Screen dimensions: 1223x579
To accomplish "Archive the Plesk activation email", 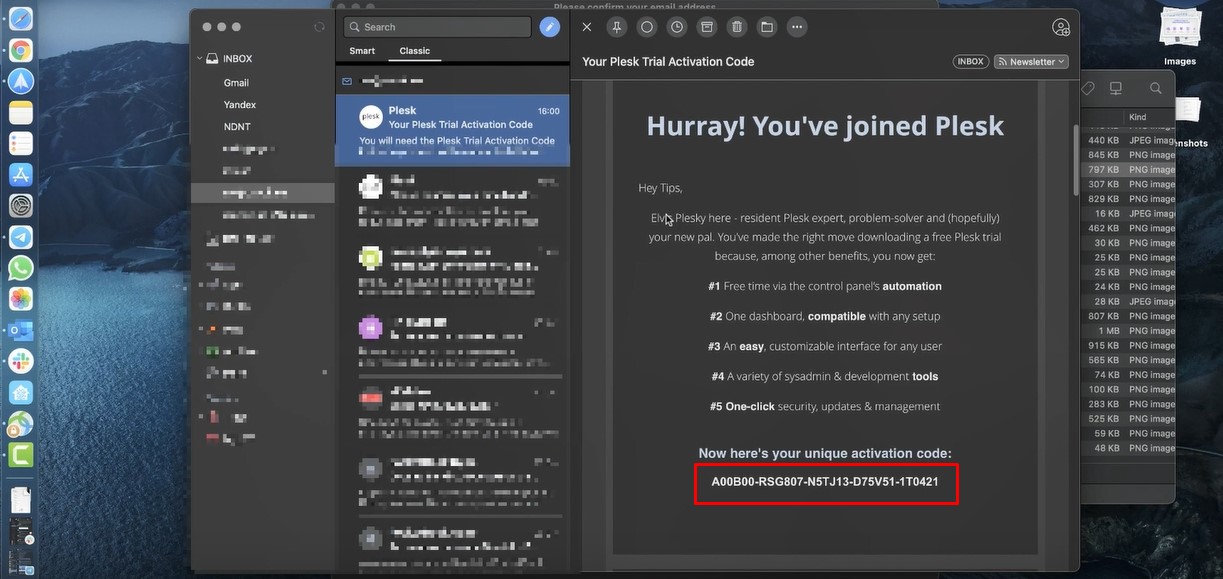I will [707, 27].
